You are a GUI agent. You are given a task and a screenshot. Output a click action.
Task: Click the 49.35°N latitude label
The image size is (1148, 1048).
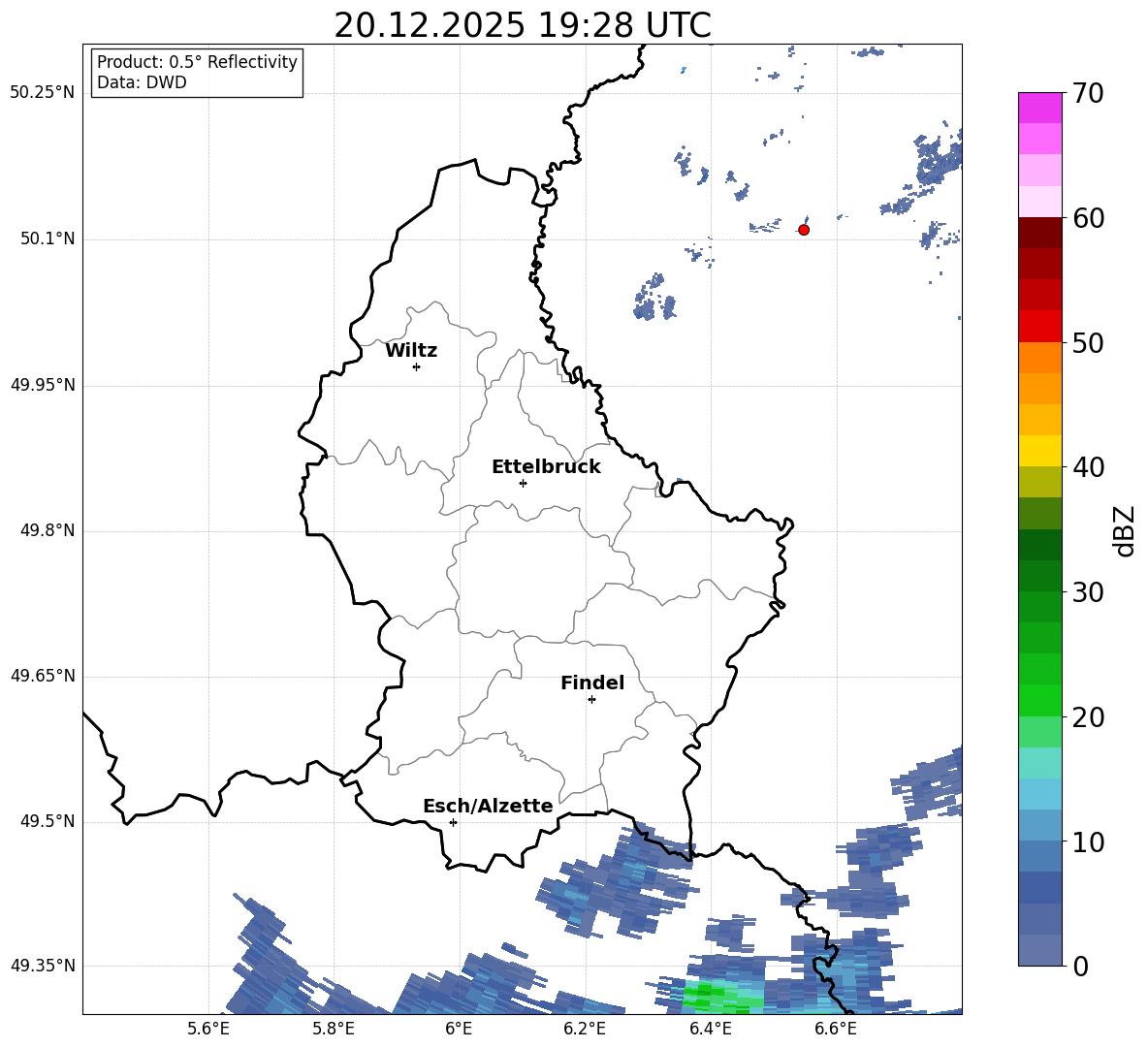coord(42,966)
